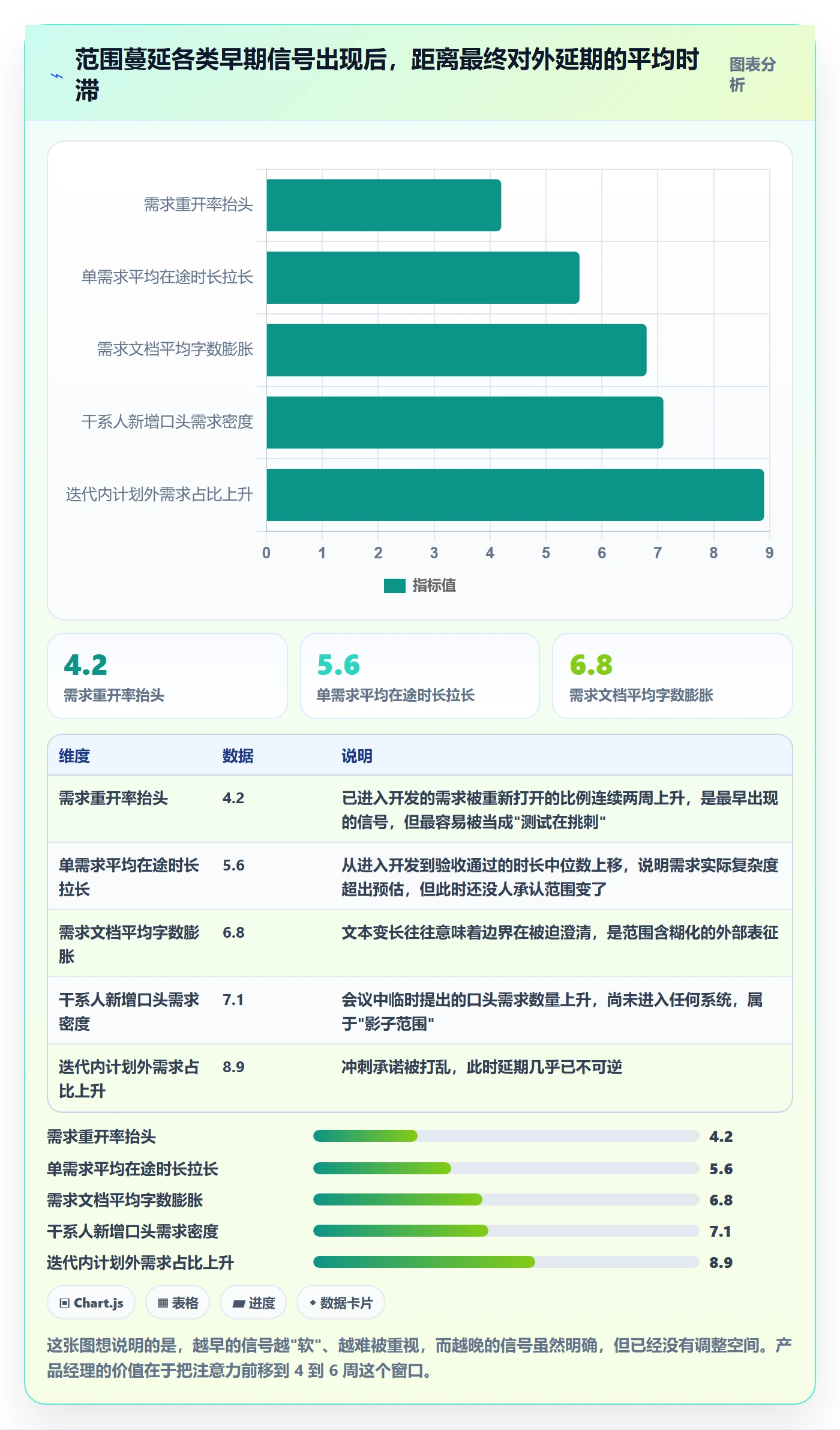Click the card title 范围蔓延各类早期信号出现后

coord(387,75)
